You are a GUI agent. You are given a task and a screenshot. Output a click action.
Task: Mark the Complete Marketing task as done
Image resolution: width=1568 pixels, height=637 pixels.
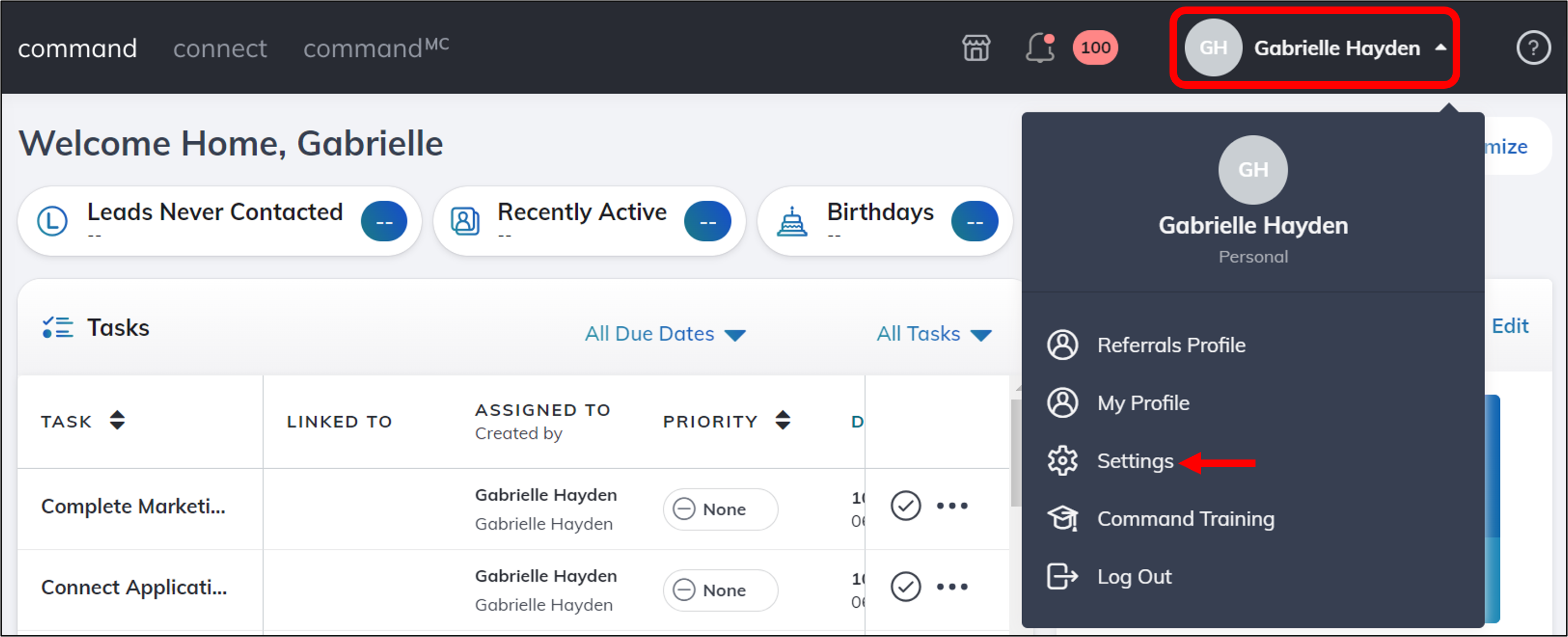coord(905,505)
